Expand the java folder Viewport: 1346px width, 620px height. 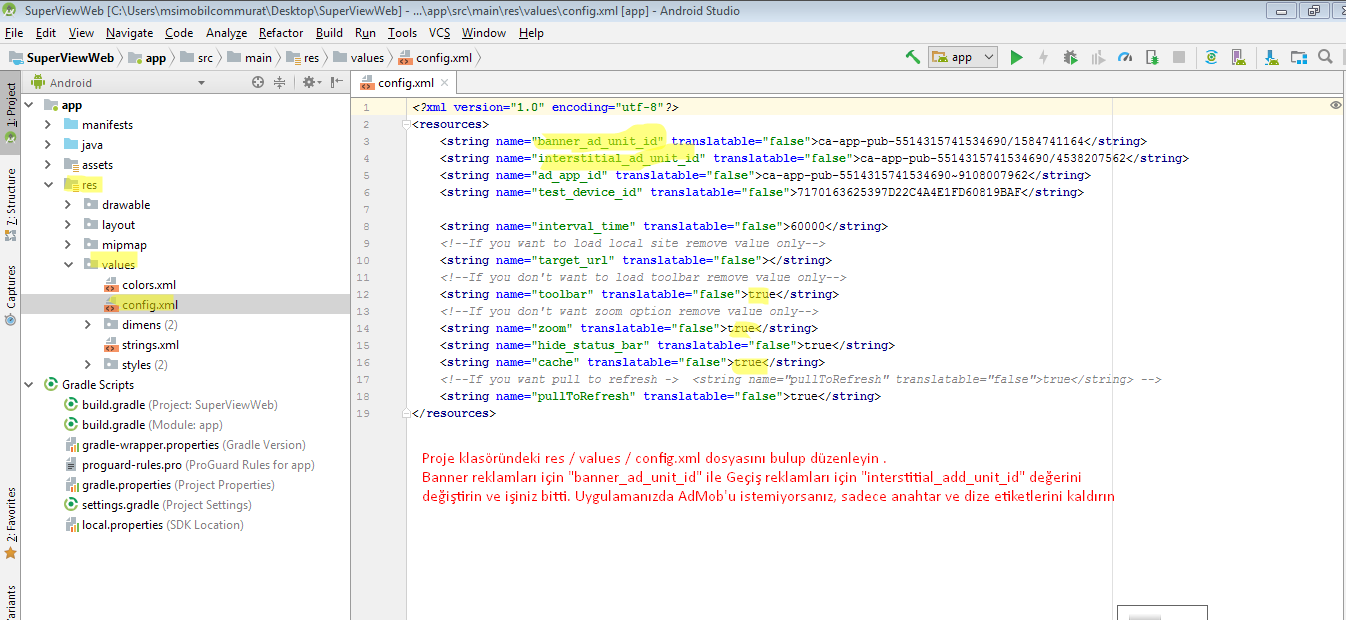click(48, 145)
